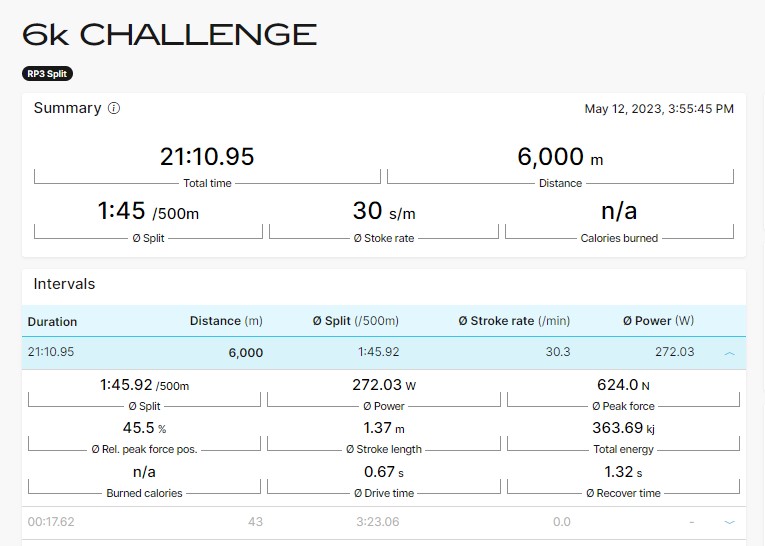Image resolution: width=765 pixels, height=546 pixels.
Task: Select the 21:10.95 total time value
Action: point(207,157)
